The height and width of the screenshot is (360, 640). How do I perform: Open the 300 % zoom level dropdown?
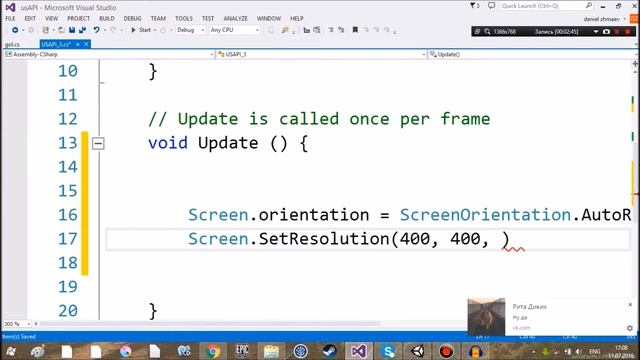pos(17,324)
